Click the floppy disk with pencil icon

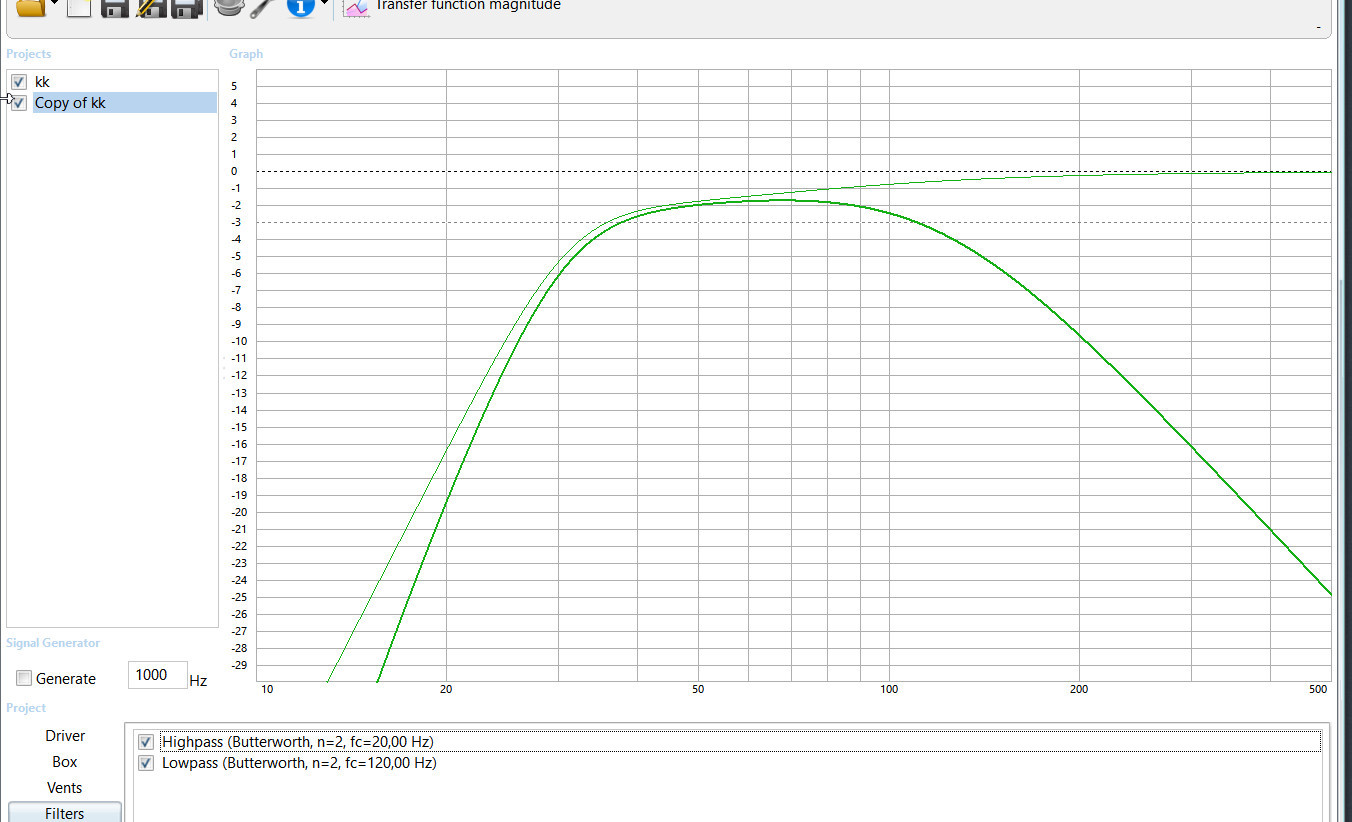tap(150, 7)
